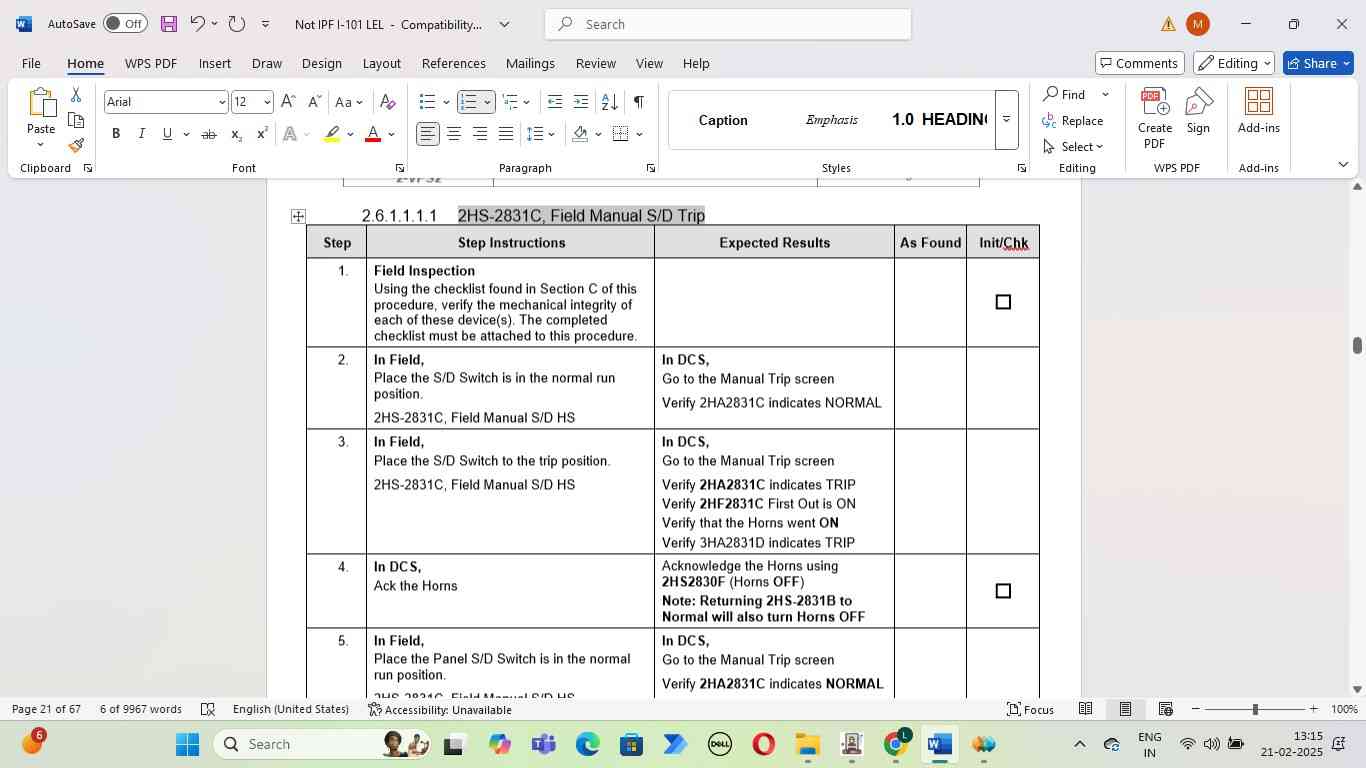Increase paragraph indent
The image size is (1366, 768).
point(580,102)
